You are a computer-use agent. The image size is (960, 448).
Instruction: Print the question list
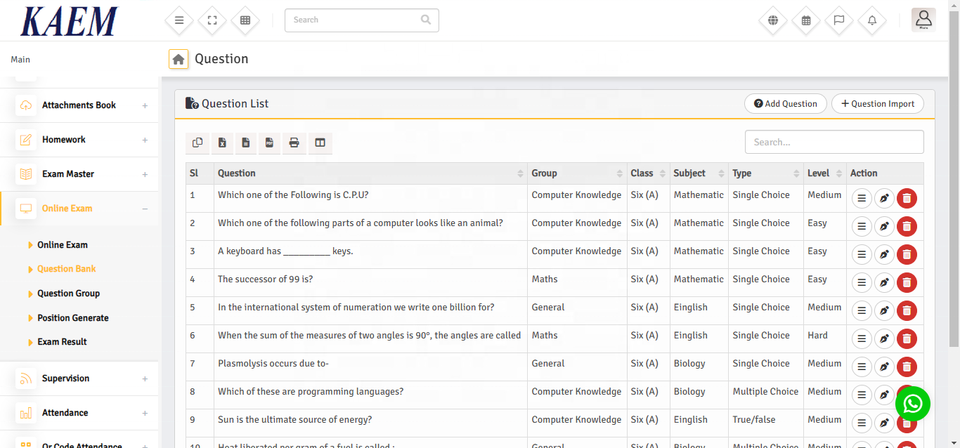click(x=294, y=143)
